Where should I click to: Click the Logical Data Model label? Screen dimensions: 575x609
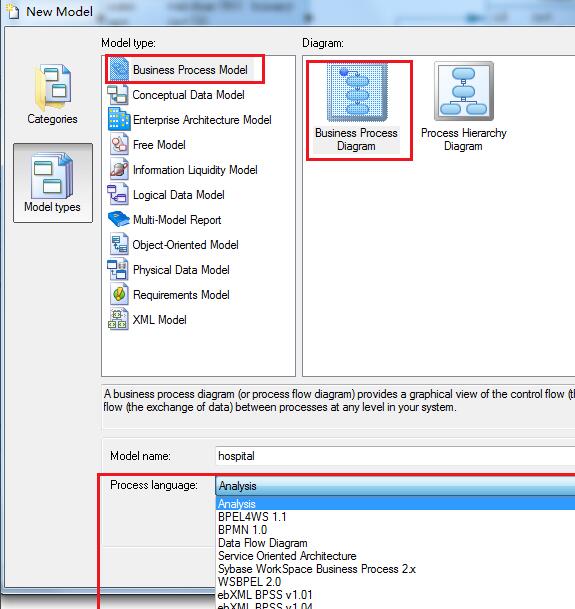coord(179,195)
